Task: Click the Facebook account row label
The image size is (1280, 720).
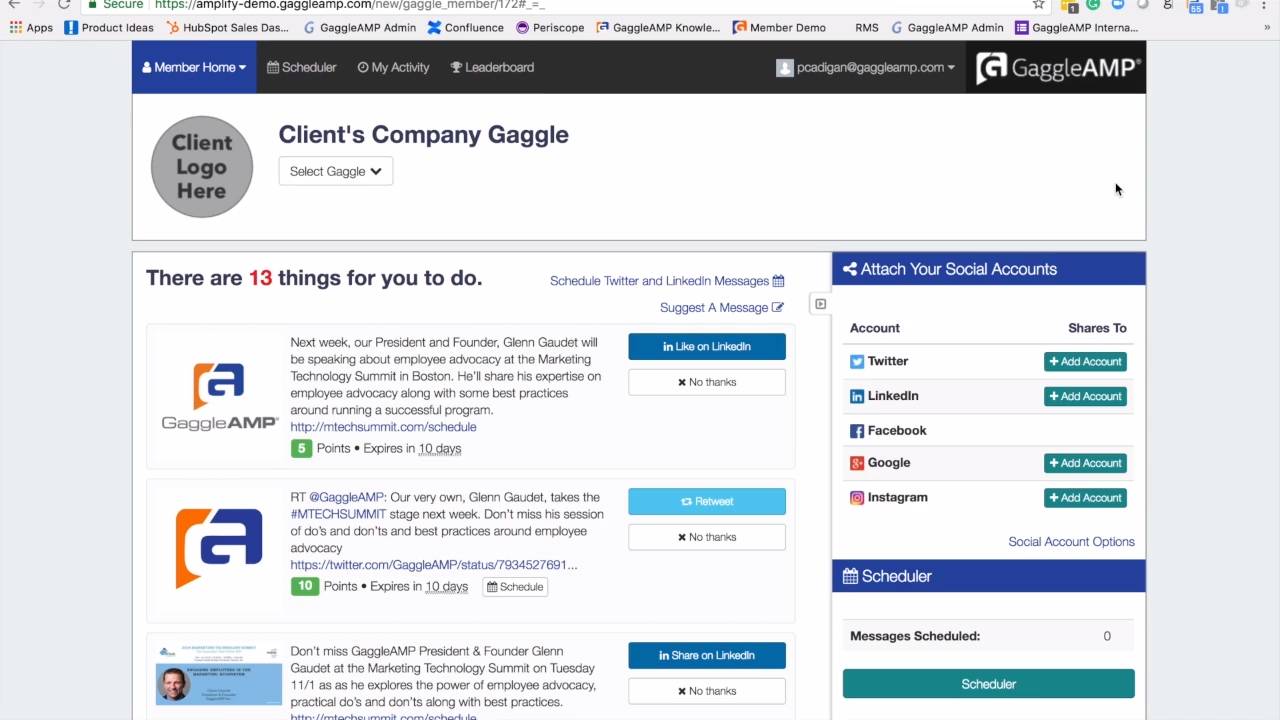Action: pos(897,431)
